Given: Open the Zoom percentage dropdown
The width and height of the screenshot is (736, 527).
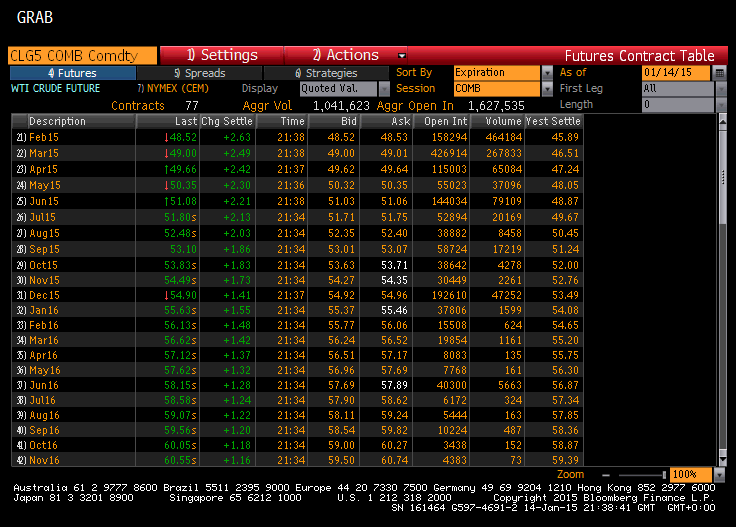Looking at the screenshot, I should [719, 475].
